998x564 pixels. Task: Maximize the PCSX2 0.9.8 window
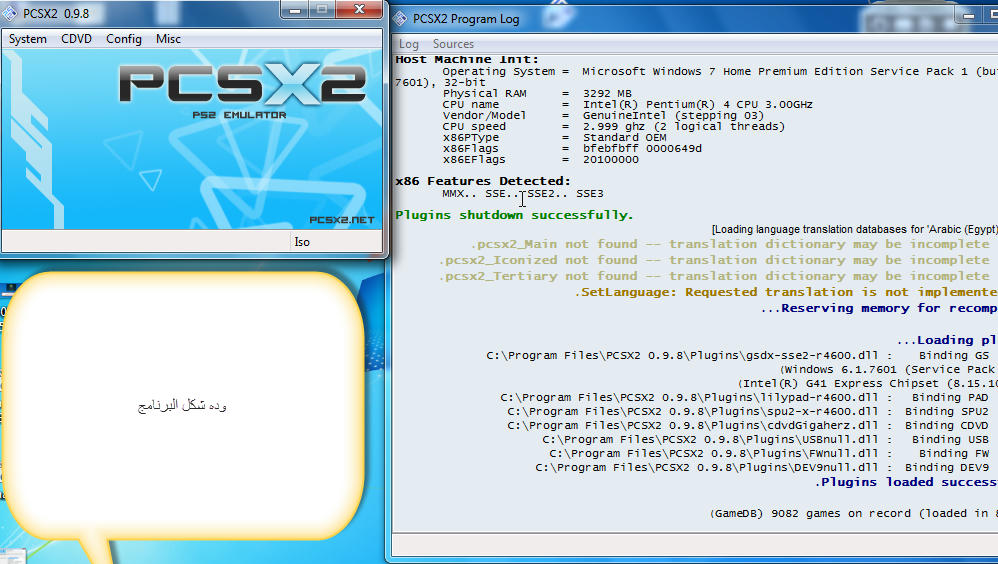tap(322, 10)
